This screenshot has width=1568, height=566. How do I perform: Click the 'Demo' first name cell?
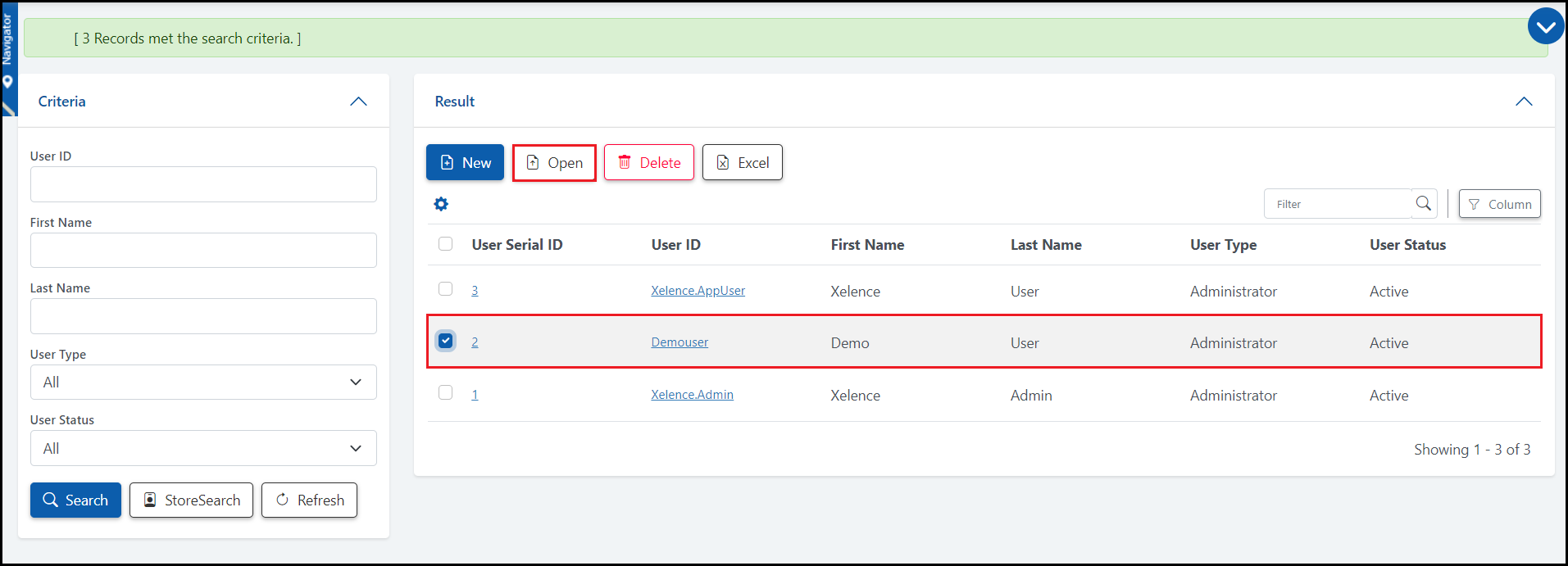[850, 343]
